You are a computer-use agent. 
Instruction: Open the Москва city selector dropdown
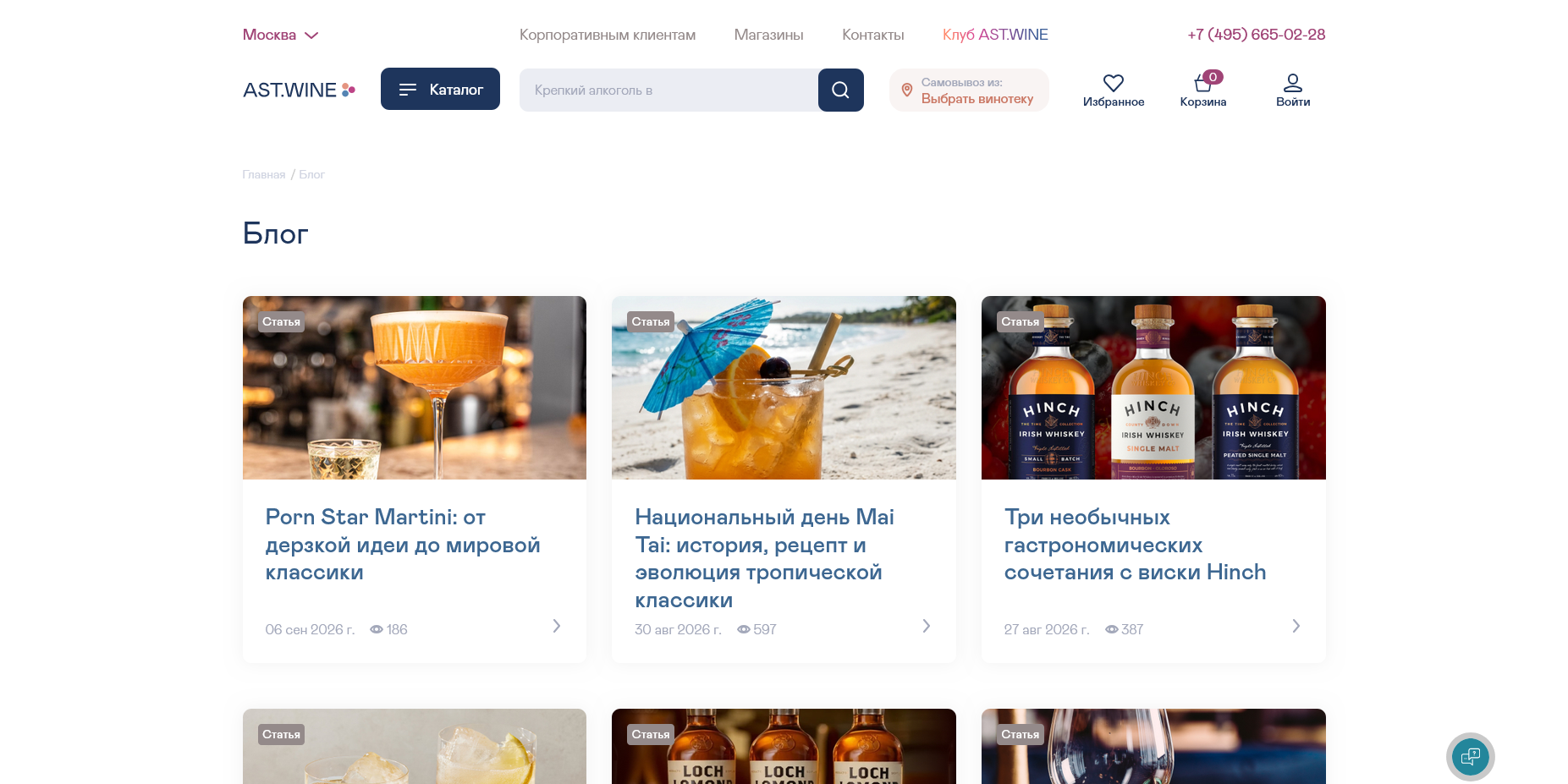(x=280, y=35)
